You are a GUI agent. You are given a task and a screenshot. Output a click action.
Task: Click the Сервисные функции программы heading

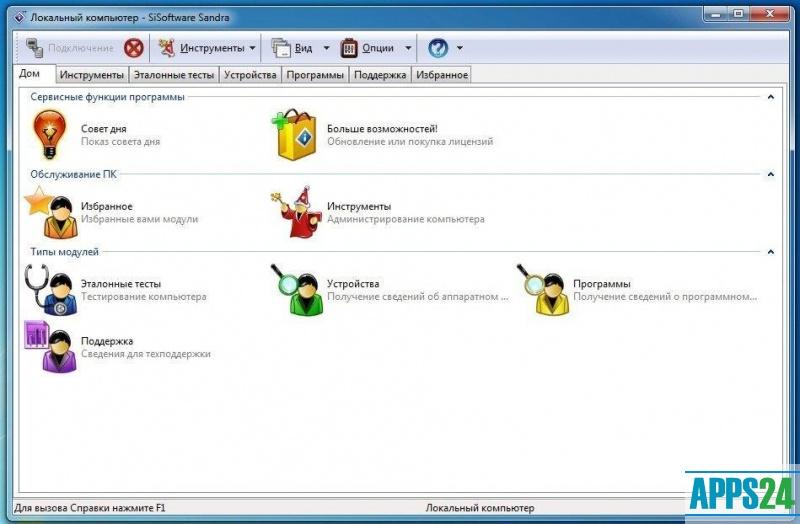(107, 97)
